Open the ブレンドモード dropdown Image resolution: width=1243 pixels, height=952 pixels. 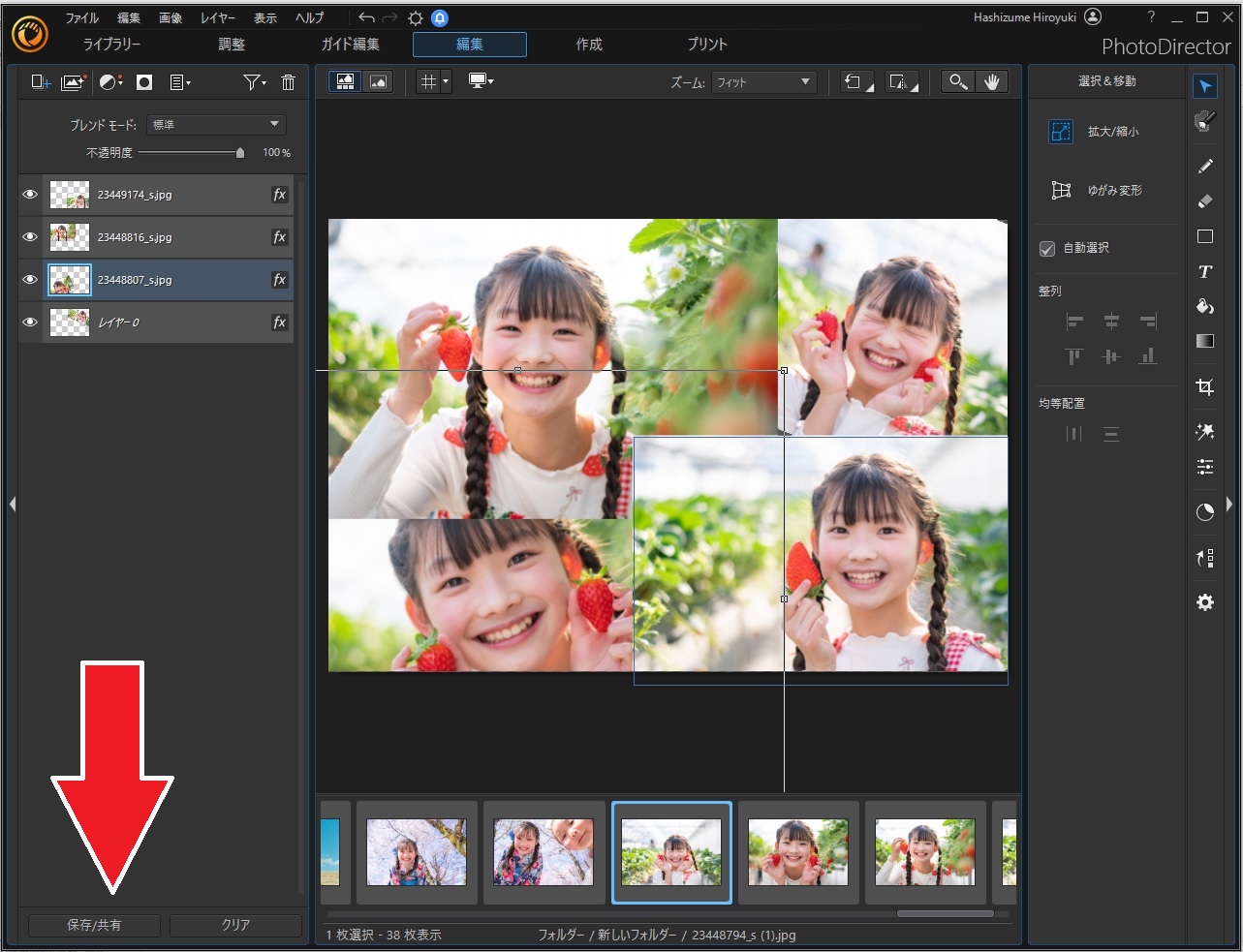[x=216, y=125]
